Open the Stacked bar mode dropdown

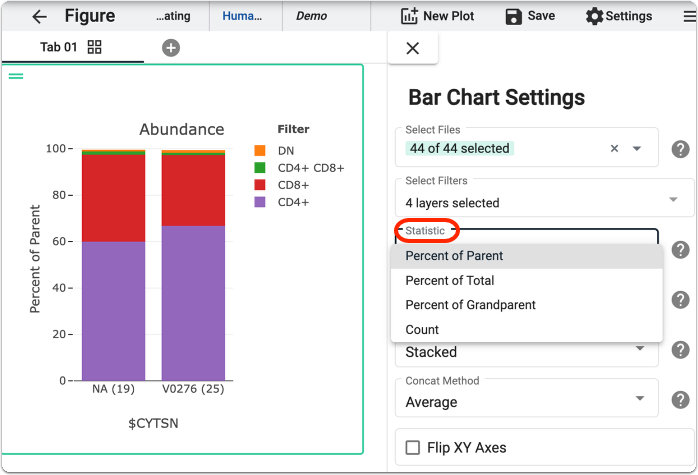coord(527,352)
